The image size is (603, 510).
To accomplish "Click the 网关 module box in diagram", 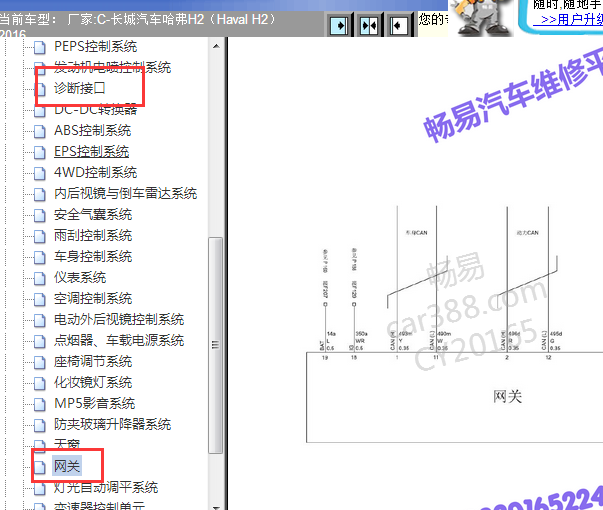I will (x=455, y=397).
